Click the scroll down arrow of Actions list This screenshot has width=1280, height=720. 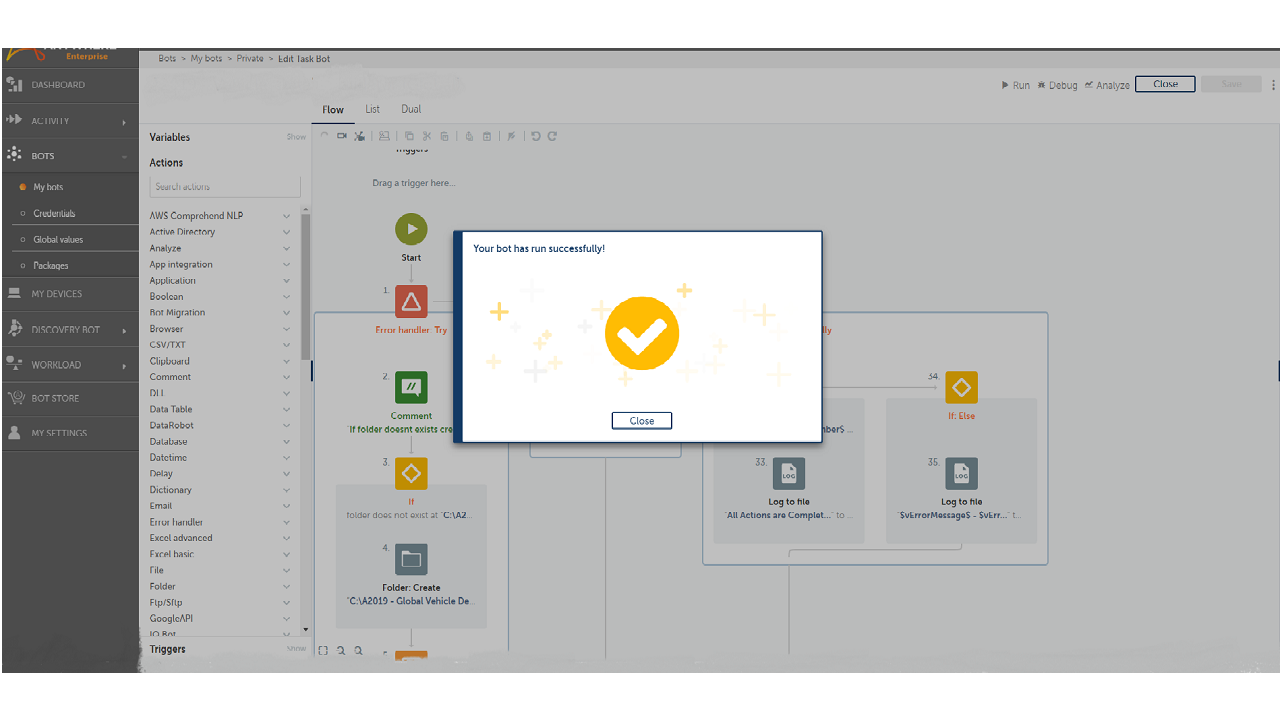tap(306, 631)
